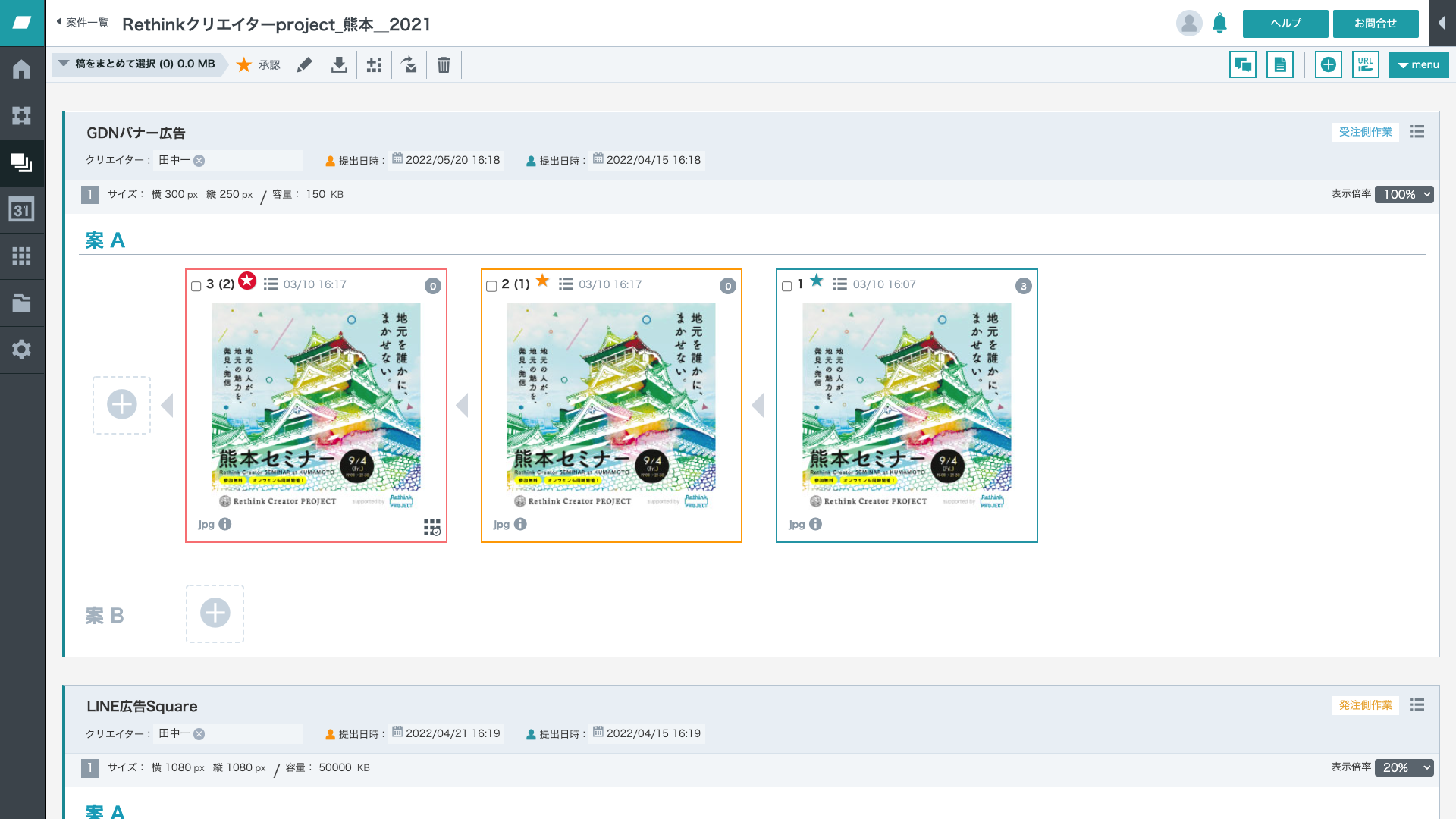Viewport: 1456px width, 819px height.
Task: Click the grid check icon on draft 3 (2)
Action: coord(431,528)
